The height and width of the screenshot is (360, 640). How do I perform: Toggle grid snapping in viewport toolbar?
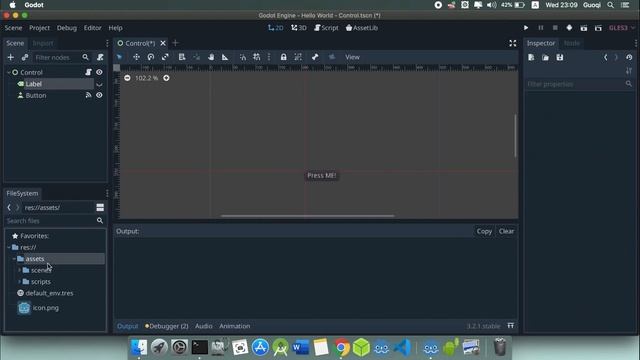(257, 57)
